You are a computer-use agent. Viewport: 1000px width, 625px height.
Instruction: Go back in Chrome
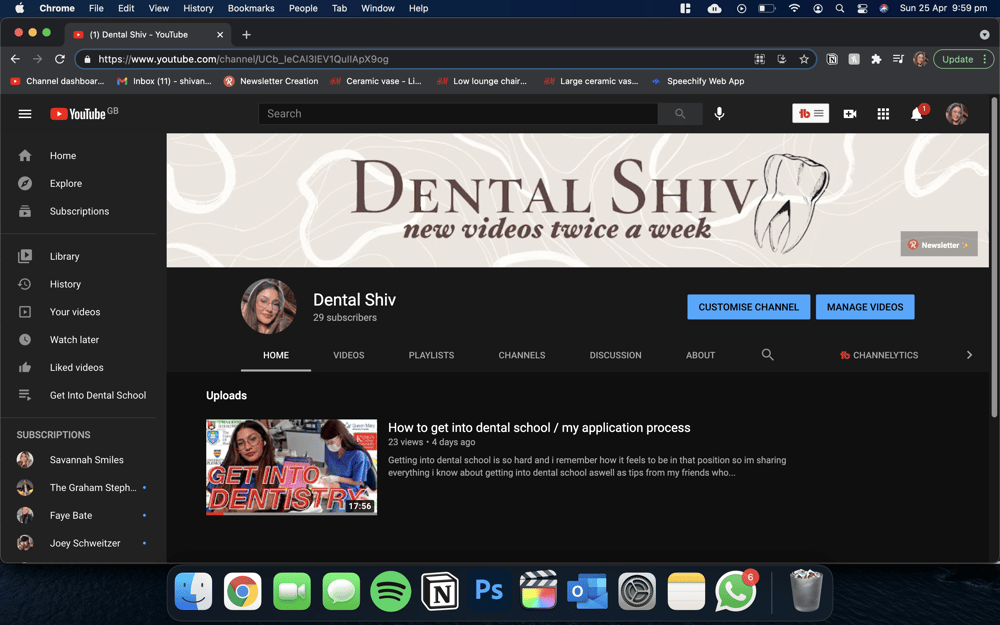pos(15,59)
